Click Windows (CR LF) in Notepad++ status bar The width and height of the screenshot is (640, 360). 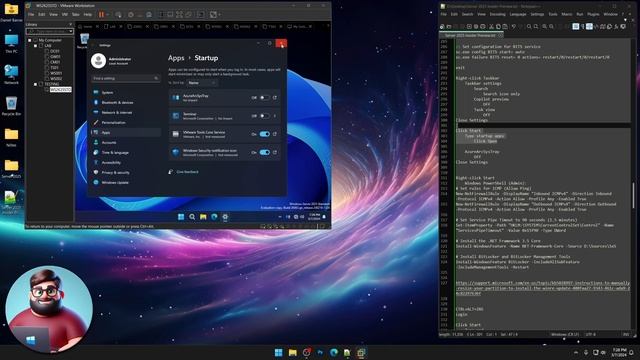click(565, 334)
